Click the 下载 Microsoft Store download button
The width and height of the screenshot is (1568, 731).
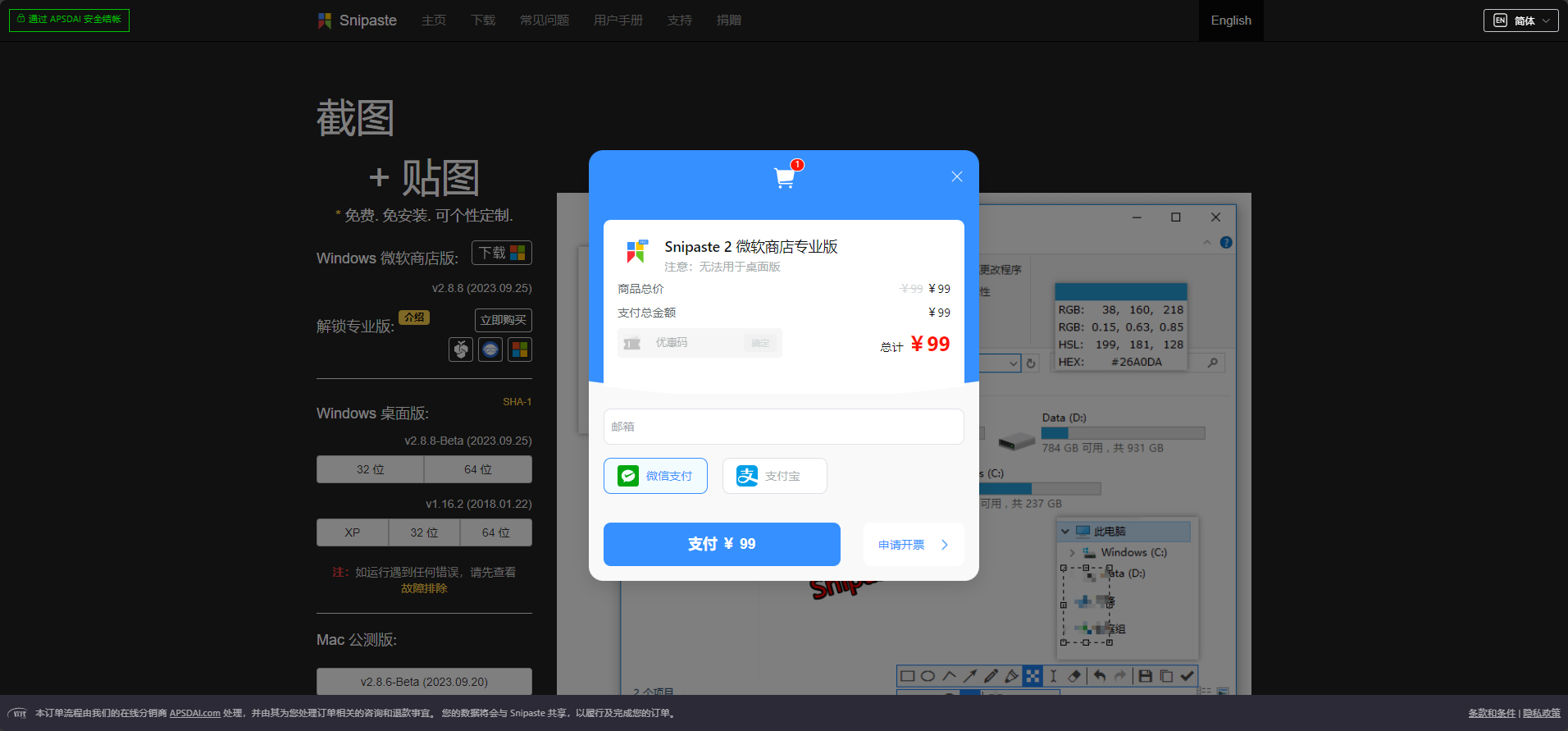pyautogui.click(x=502, y=253)
